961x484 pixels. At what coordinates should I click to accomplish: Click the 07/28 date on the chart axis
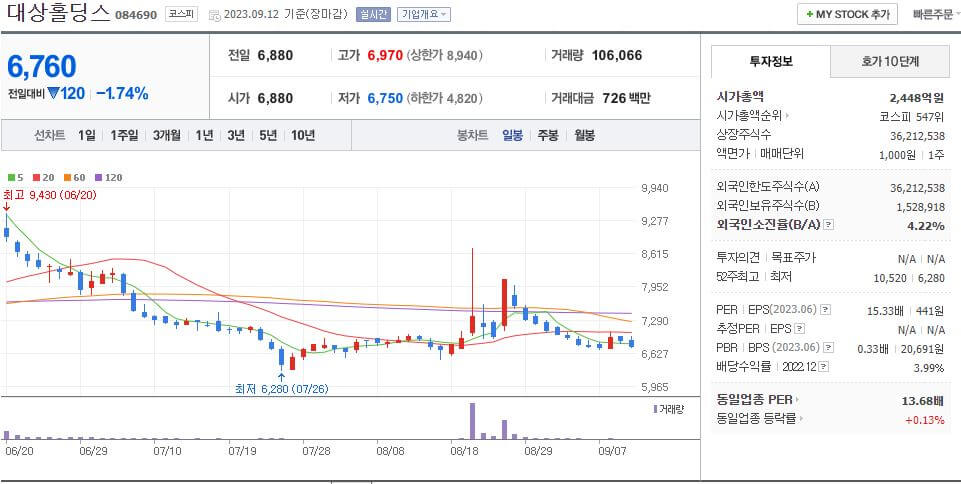(316, 451)
